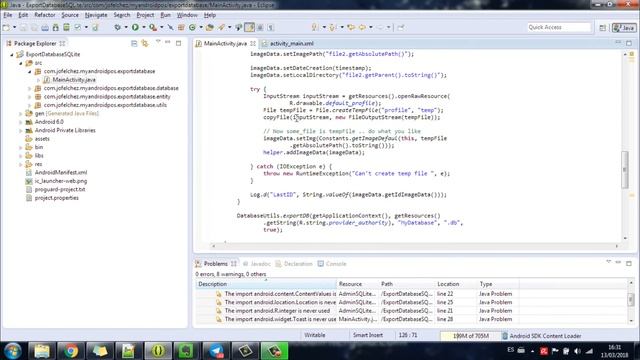Toggle Show Whitespace Characters icon
The width and height of the screenshot is (640, 360).
click(270, 27)
